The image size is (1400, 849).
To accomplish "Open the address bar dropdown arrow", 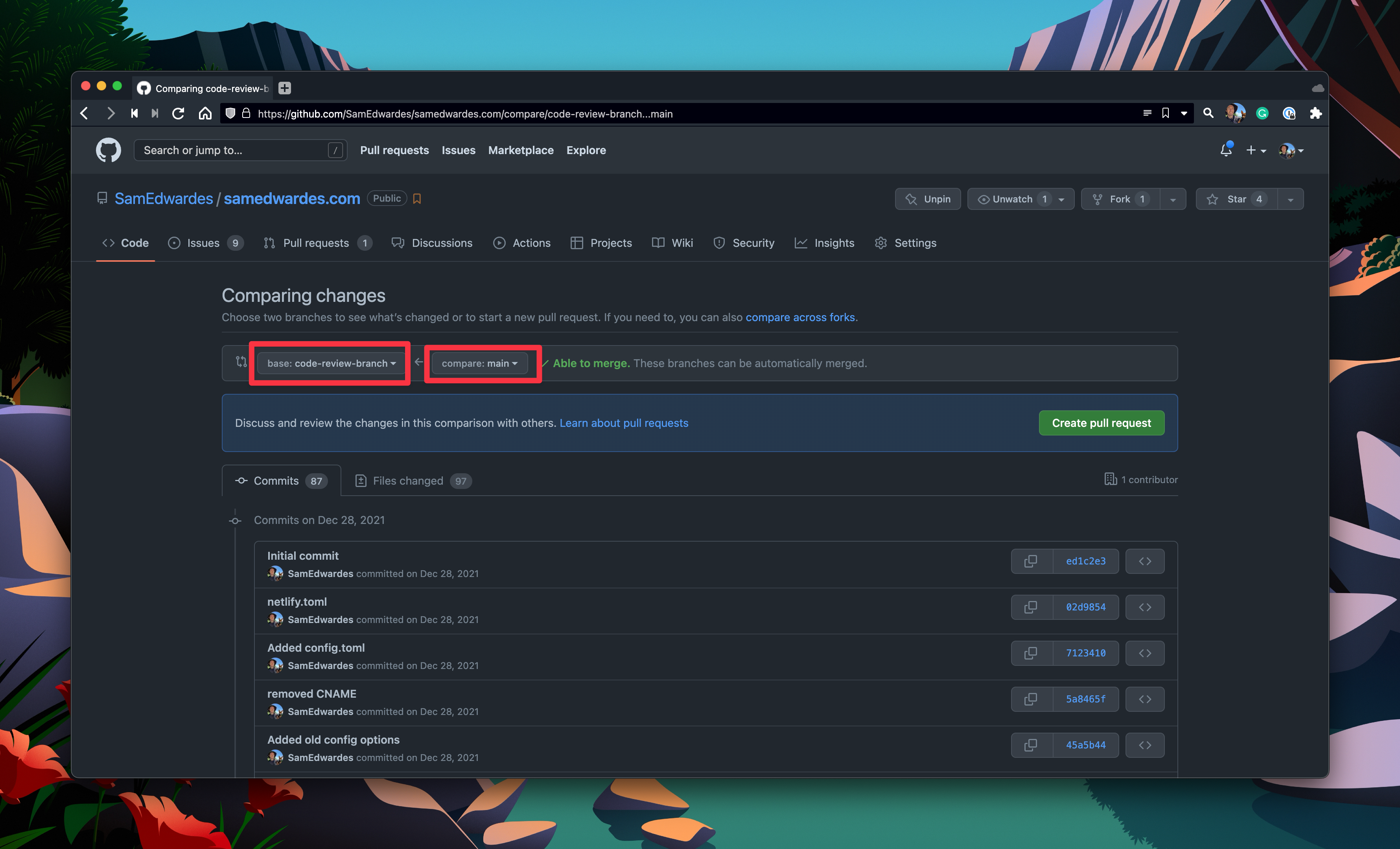I will tap(1184, 114).
